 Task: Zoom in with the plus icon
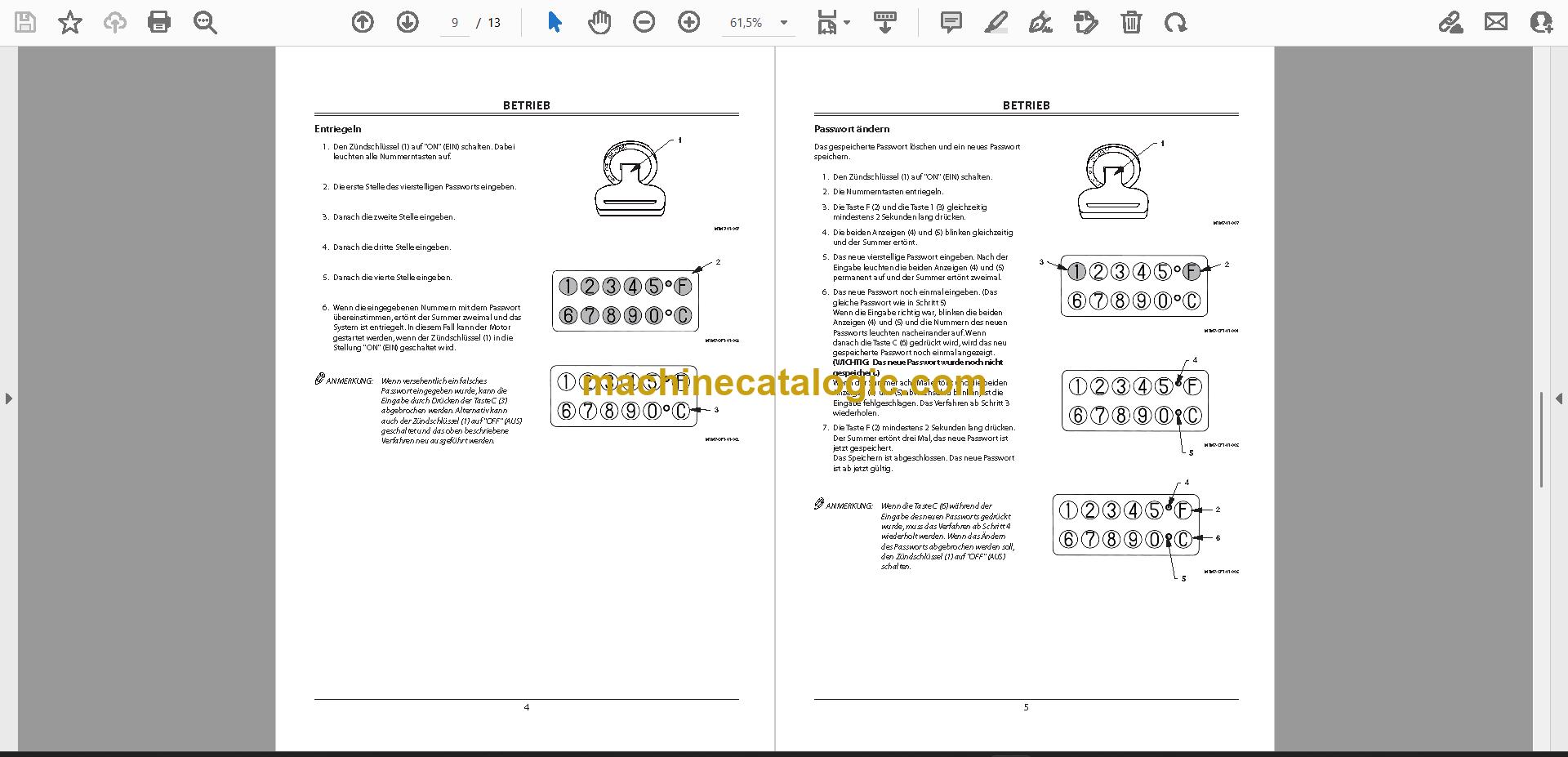pos(689,22)
